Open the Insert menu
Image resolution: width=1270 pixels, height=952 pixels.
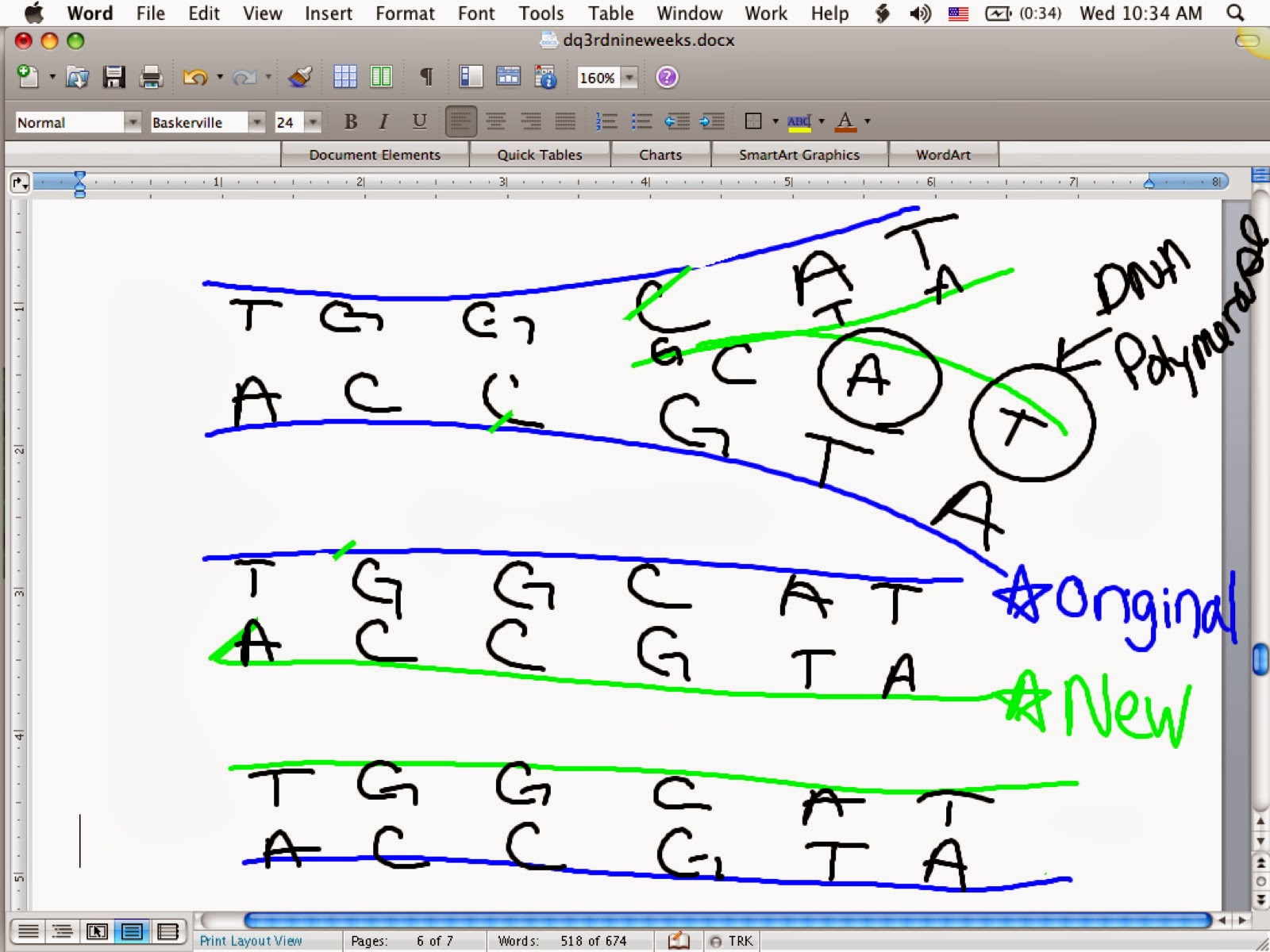pyautogui.click(x=328, y=13)
